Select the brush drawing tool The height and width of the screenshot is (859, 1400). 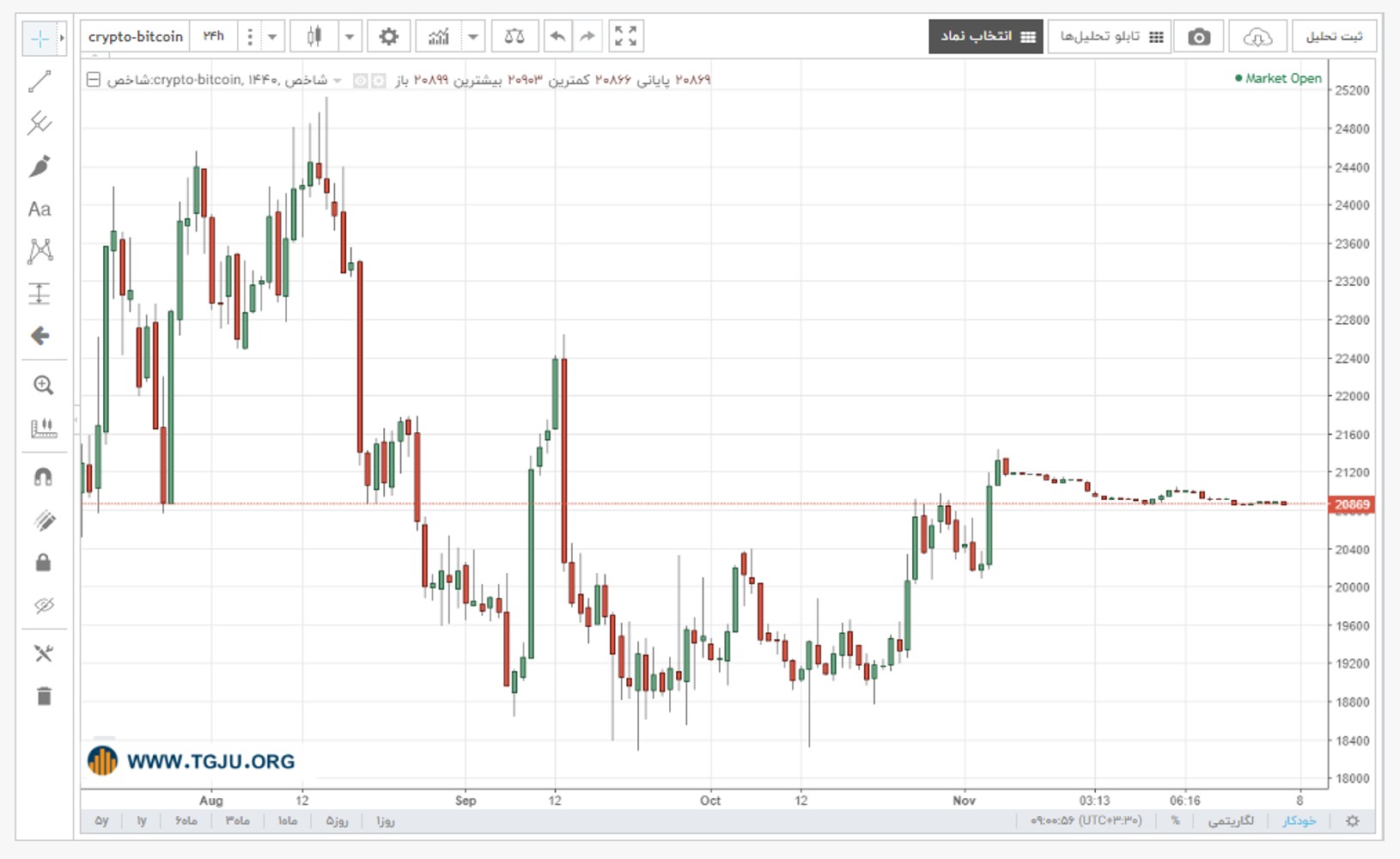coord(40,167)
